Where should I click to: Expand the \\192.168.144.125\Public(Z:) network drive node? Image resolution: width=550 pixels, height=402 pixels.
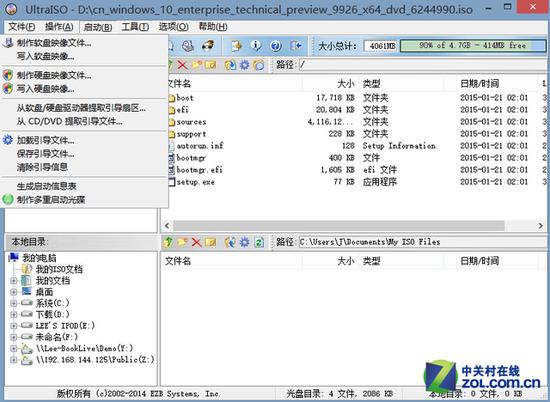coord(14,360)
